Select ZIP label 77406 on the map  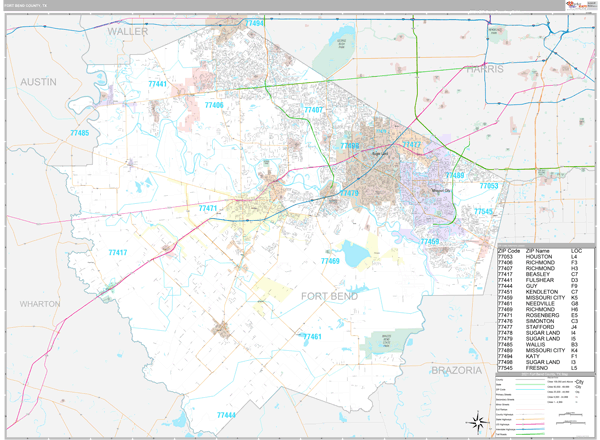pos(214,105)
